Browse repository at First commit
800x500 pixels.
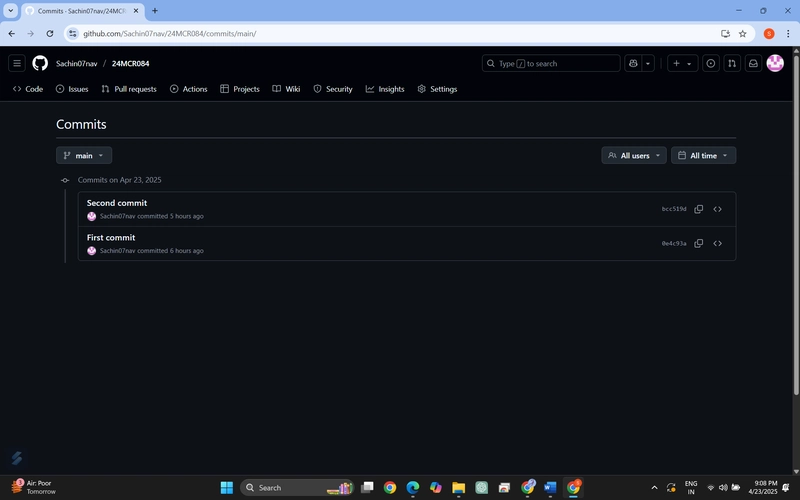coord(717,243)
